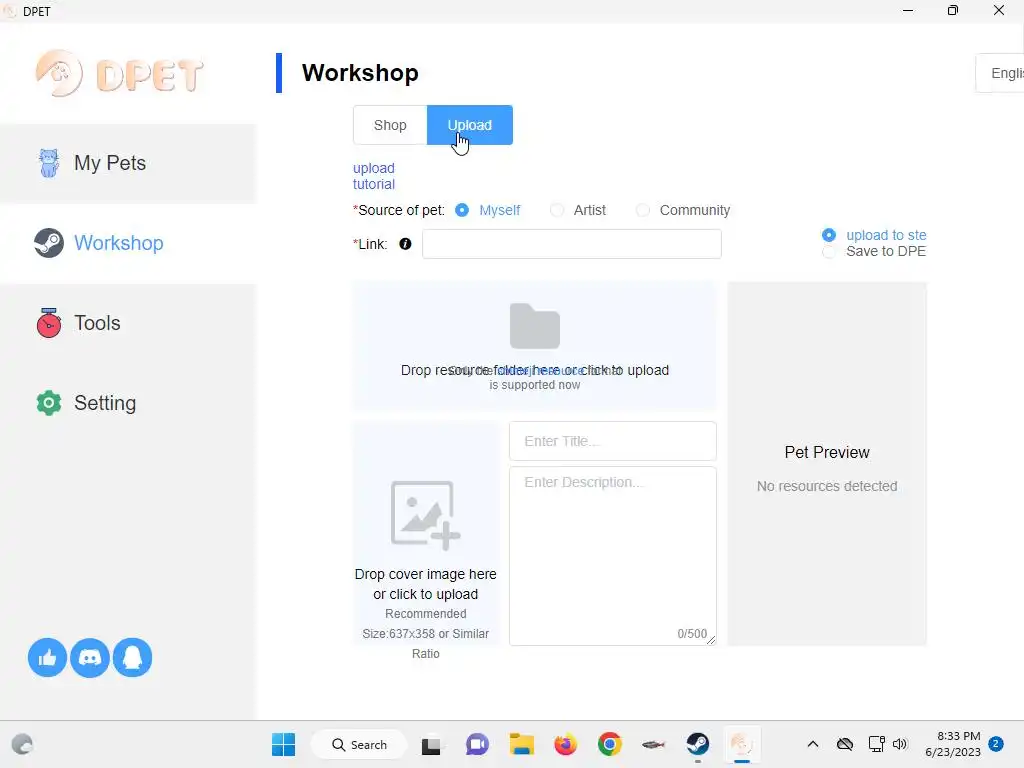The height and width of the screenshot is (768, 1024).
Task: Open notification badge in tray
Action: (x=996, y=744)
